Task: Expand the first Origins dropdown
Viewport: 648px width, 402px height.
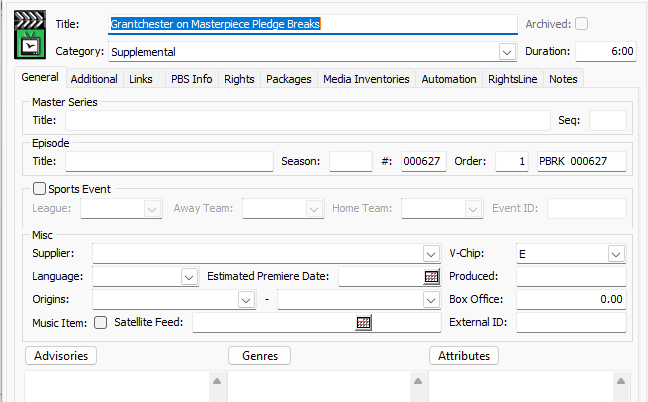Action: click(246, 300)
